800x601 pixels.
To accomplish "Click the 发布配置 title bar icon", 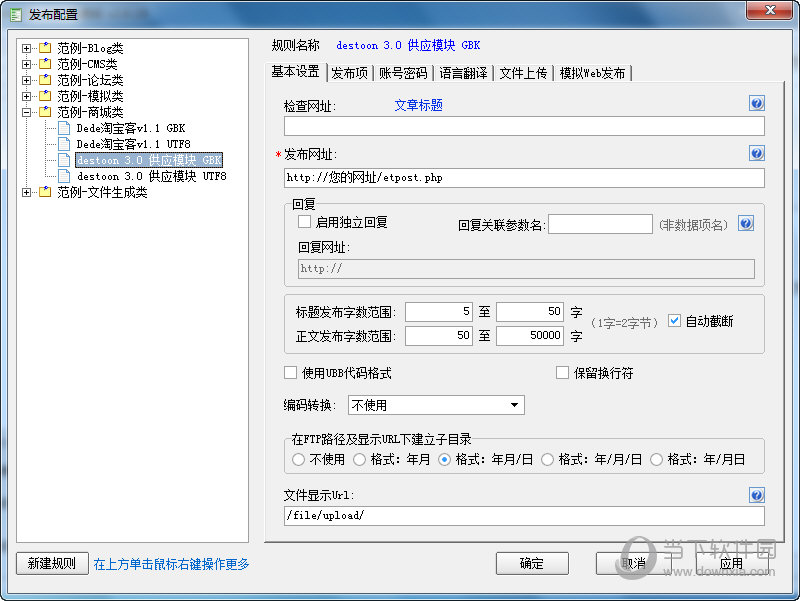I will [16, 15].
